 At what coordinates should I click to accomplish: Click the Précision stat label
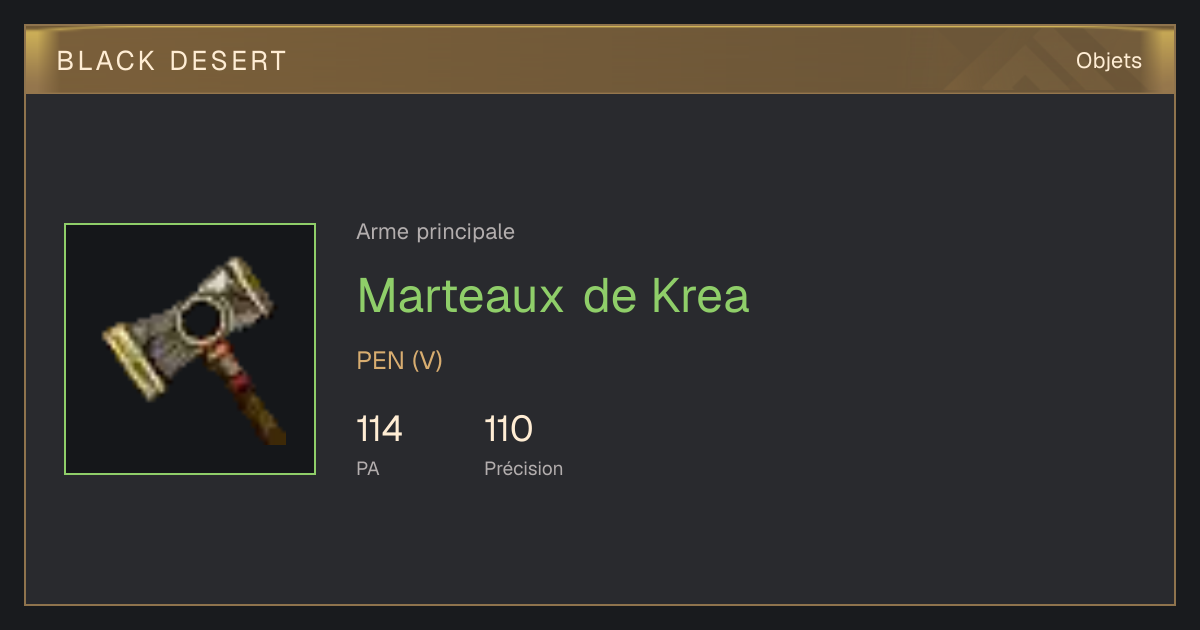524,468
